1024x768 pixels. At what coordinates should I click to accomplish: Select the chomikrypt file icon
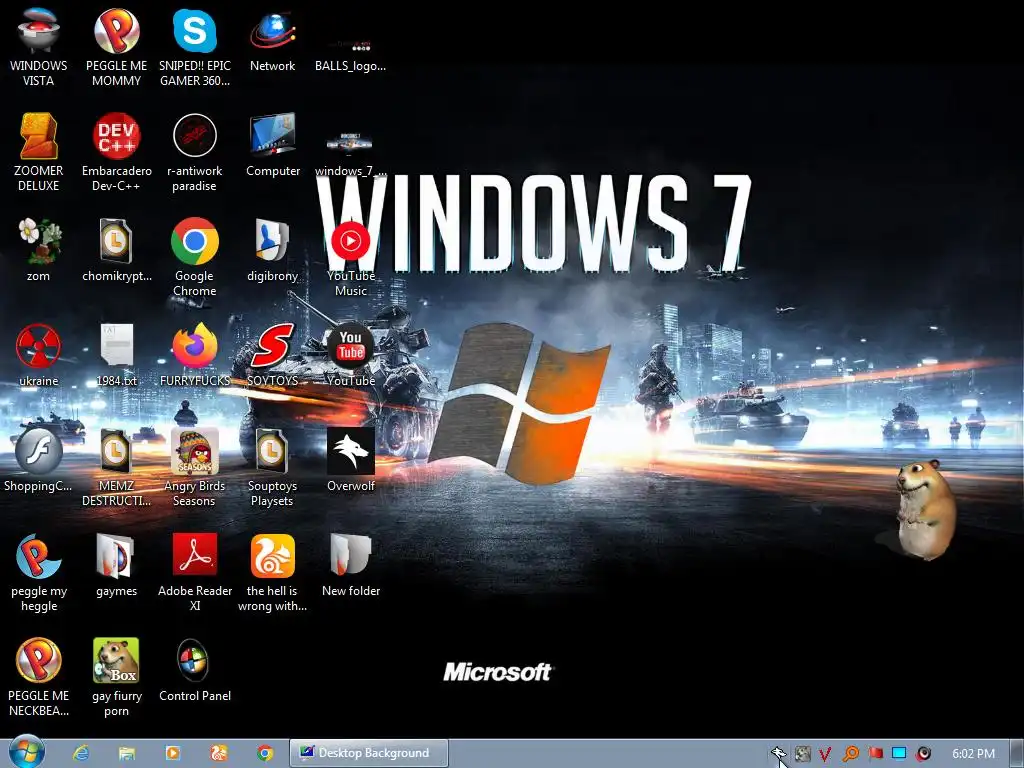[x=116, y=249]
